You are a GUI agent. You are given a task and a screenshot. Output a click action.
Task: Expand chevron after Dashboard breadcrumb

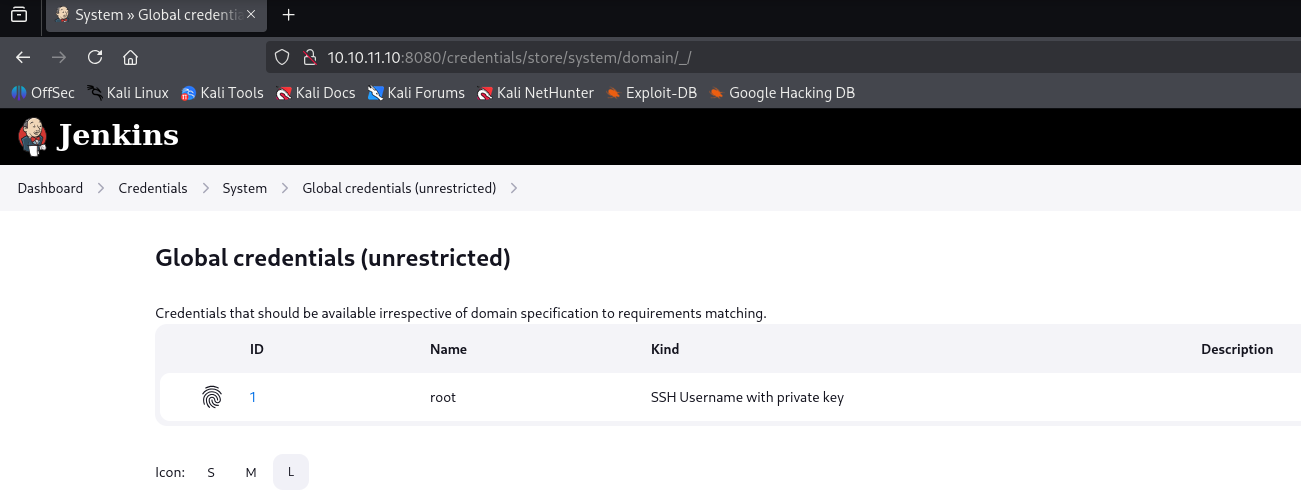coord(101,188)
